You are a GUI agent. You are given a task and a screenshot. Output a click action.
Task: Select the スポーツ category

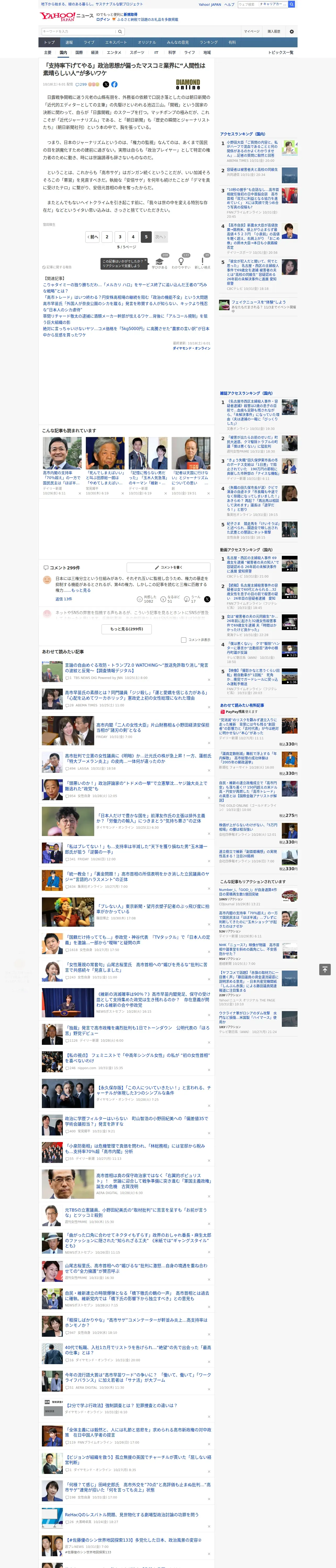[x=137, y=52]
